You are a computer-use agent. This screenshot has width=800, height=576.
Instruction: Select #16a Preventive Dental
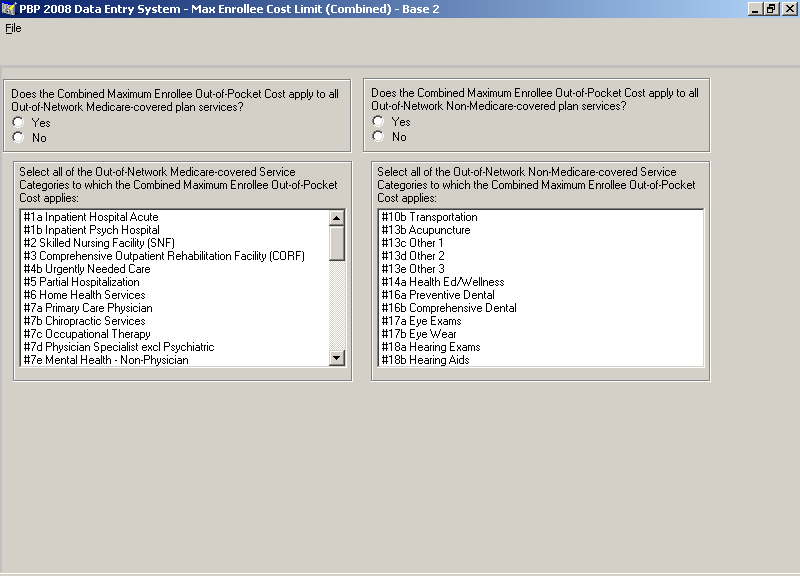541,295
